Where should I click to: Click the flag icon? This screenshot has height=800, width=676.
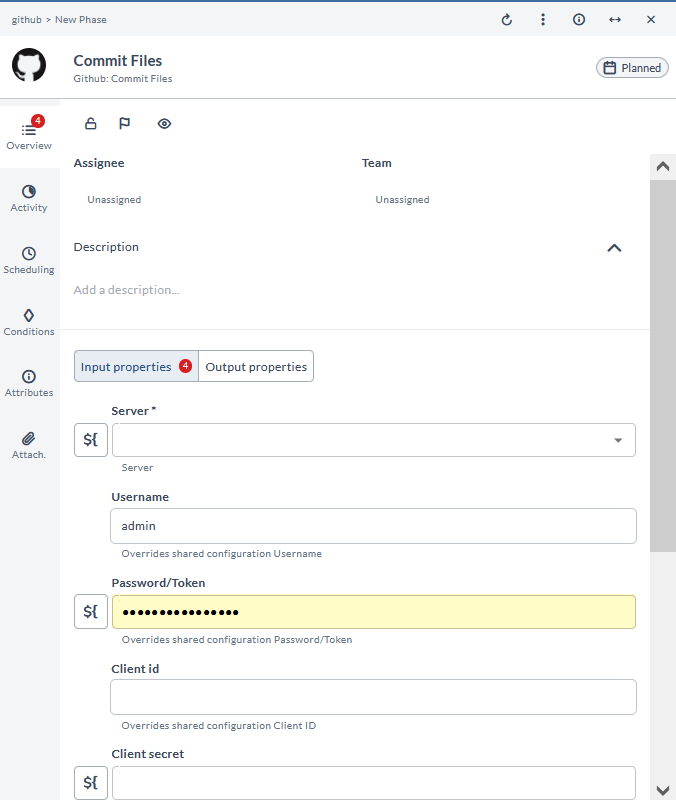point(124,123)
